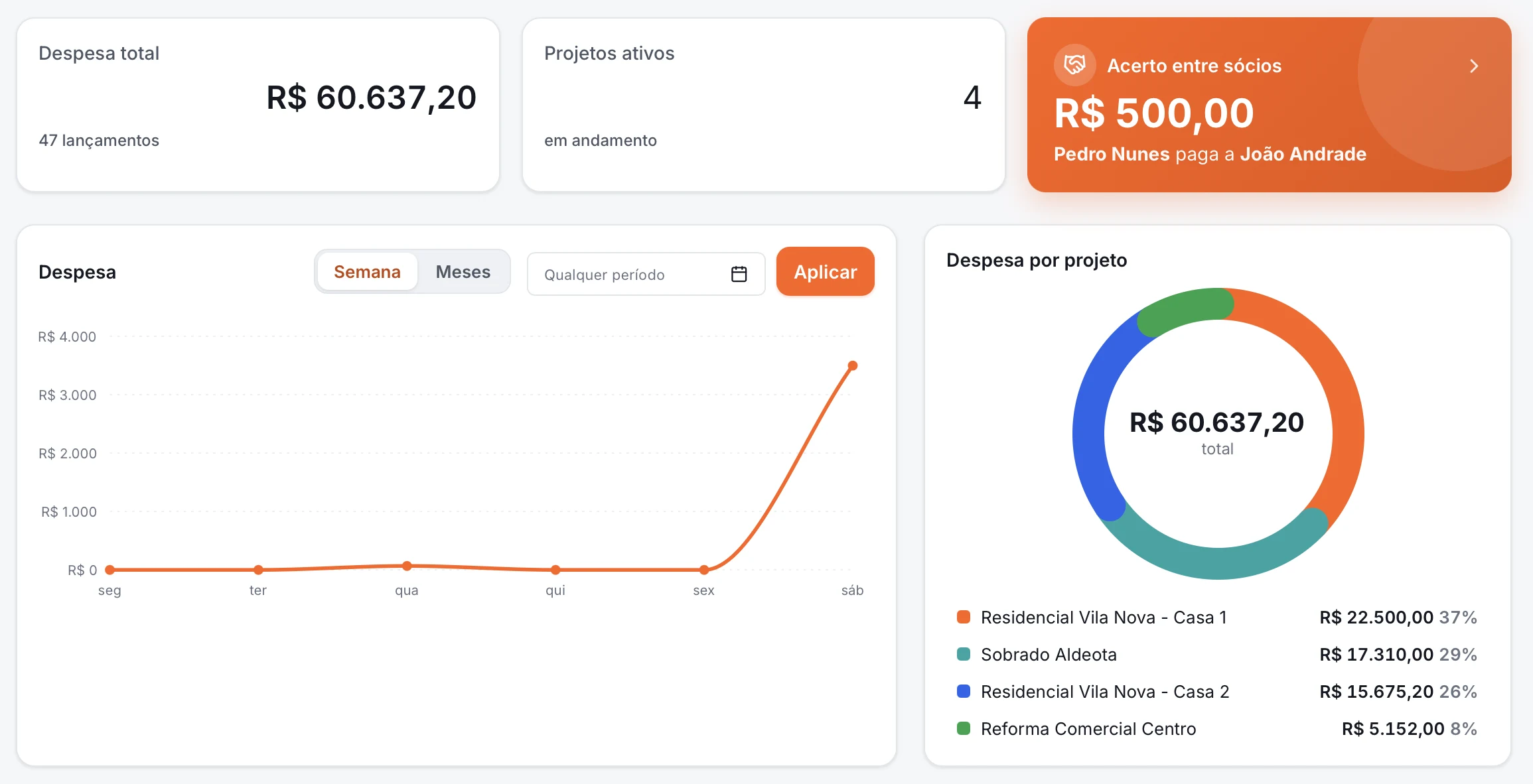Screen dimensions: 1533x784
Task: Select the seg data point on chart
Action: [x=110, y=570]
